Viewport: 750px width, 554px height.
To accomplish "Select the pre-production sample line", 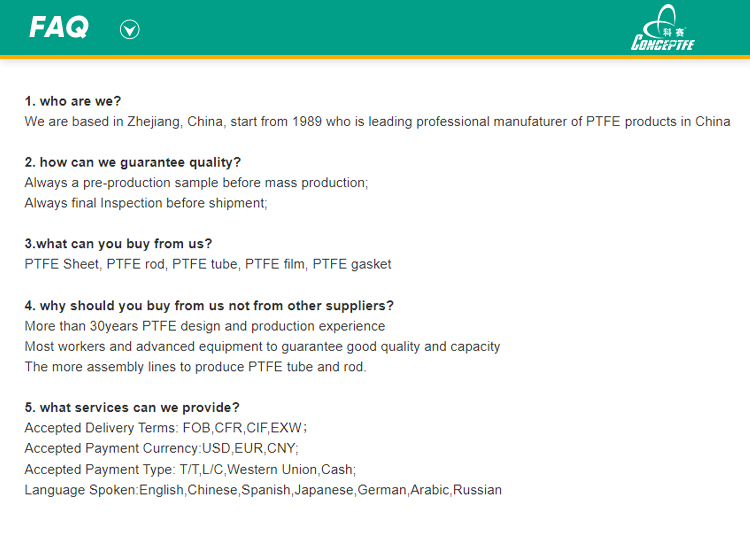I will tap(196, 183).
